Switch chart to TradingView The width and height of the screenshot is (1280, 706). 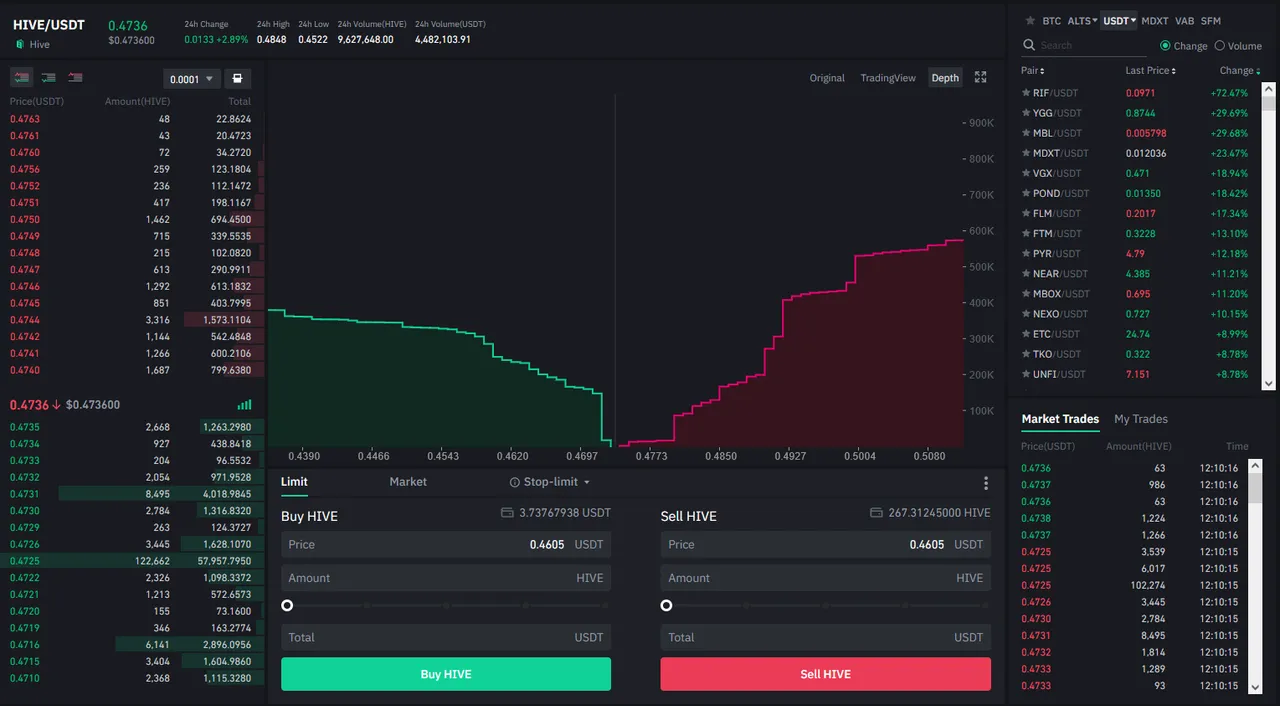tap(888, 78)
